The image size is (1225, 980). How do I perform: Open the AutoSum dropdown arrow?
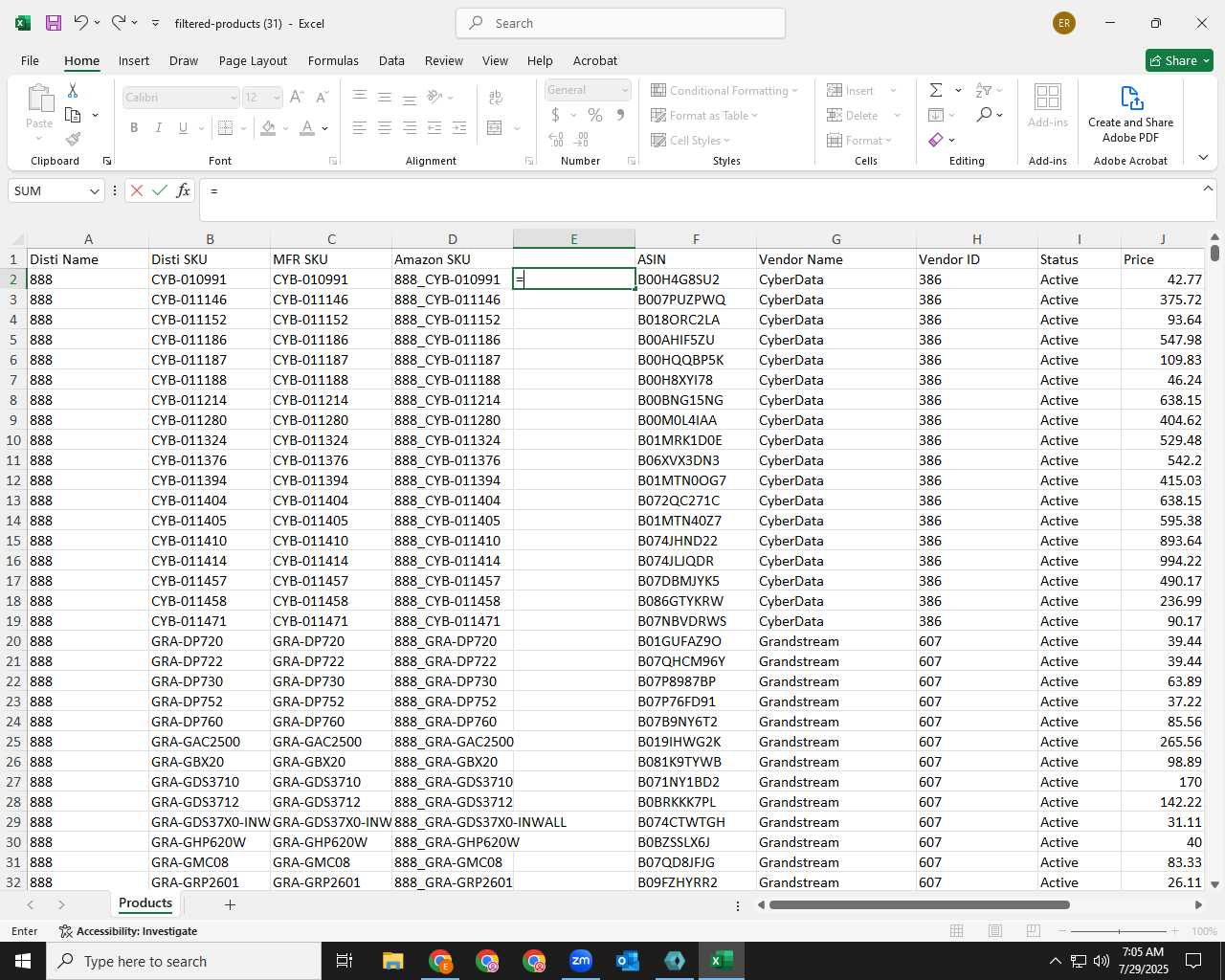tap(958, 90)
